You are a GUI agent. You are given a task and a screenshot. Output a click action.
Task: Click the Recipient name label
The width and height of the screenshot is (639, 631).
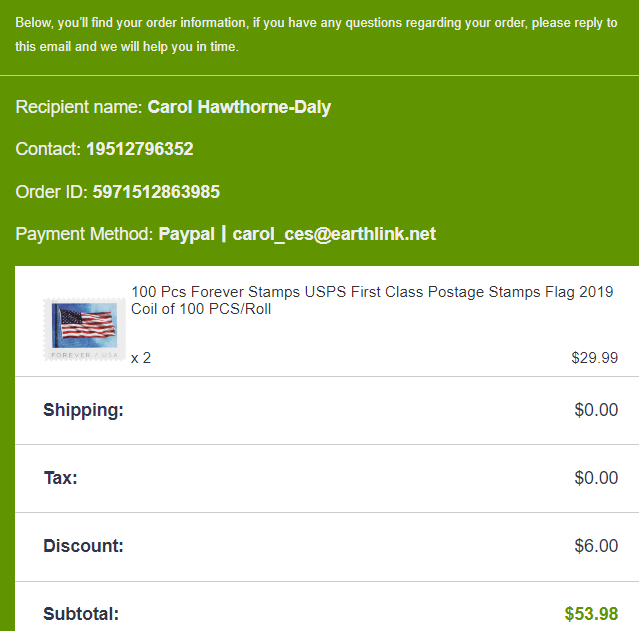(x=79, y=107)
